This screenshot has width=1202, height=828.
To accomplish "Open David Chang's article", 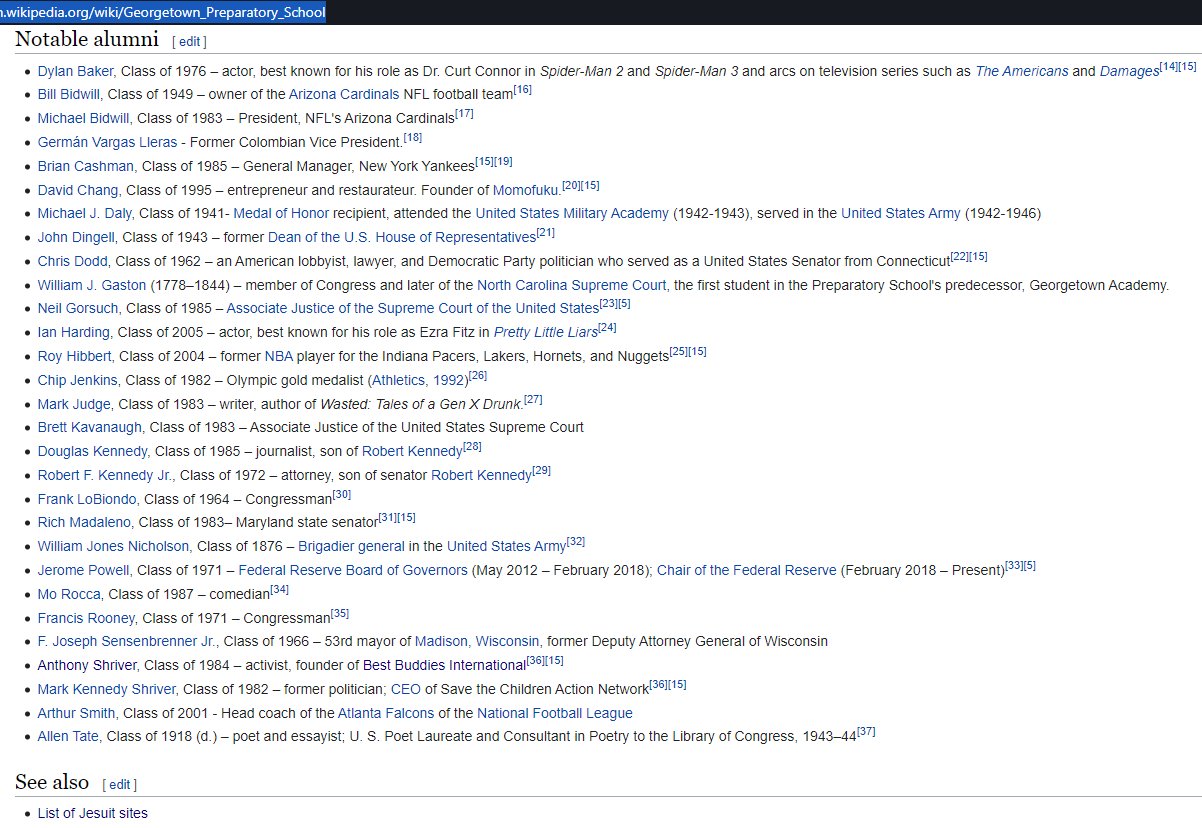I will click(x=79, y=190).
